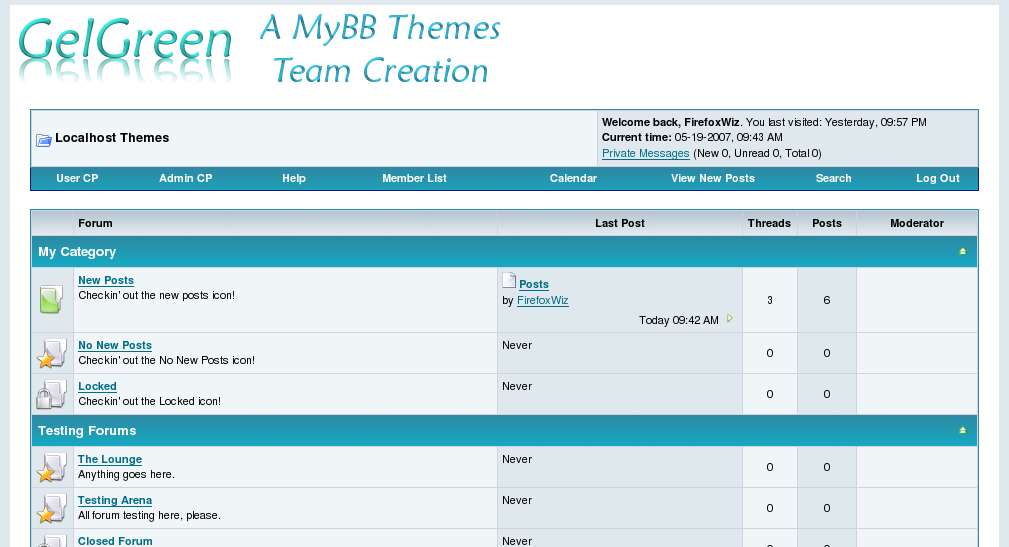Select View New Posts in menu
Viewport: 1009px width, 547px height.
click(x=712, y=179)
